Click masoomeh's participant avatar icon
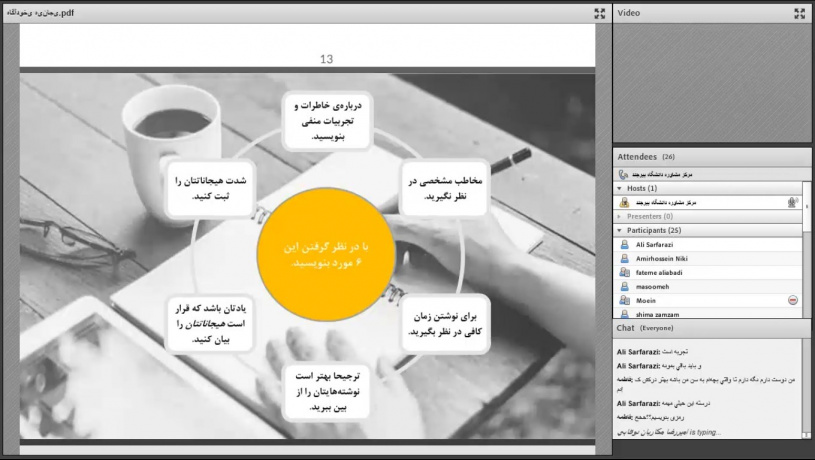Viewport: 815px width, 460px height. [624, 286]
